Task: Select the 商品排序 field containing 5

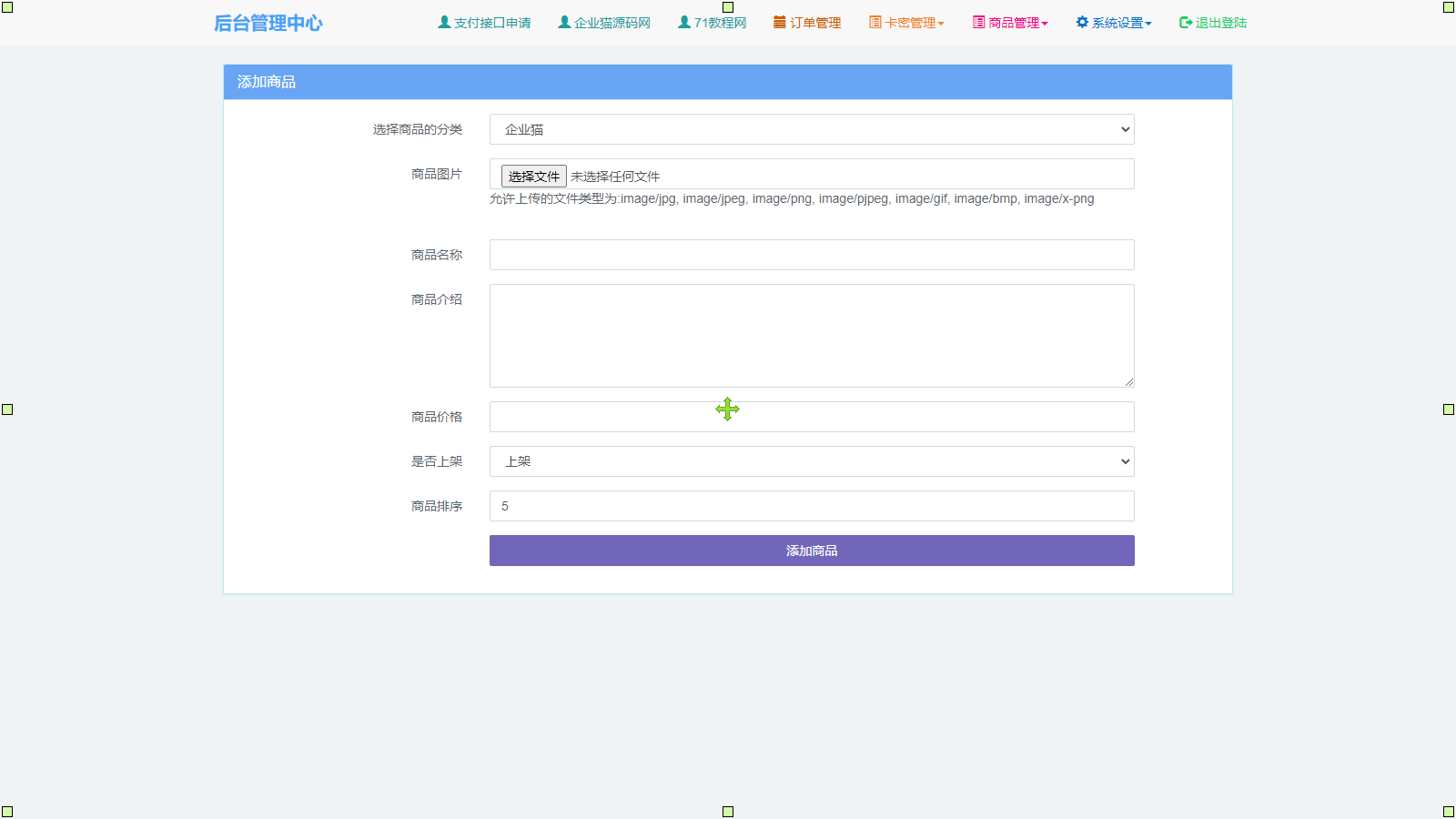Action: click(812, 506)
